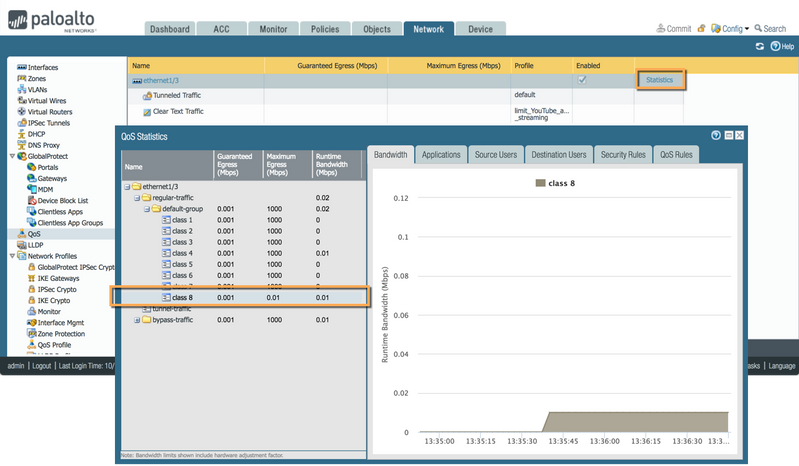
Task: Open DHCP from the Network sidebar
Action: pyautogui.click(x=36, y=134)
